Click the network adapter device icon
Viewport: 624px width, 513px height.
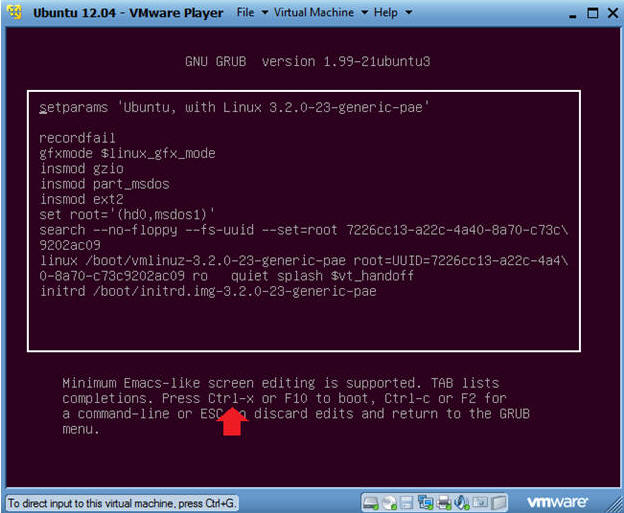pyautogui.click(x=425, y=503)
